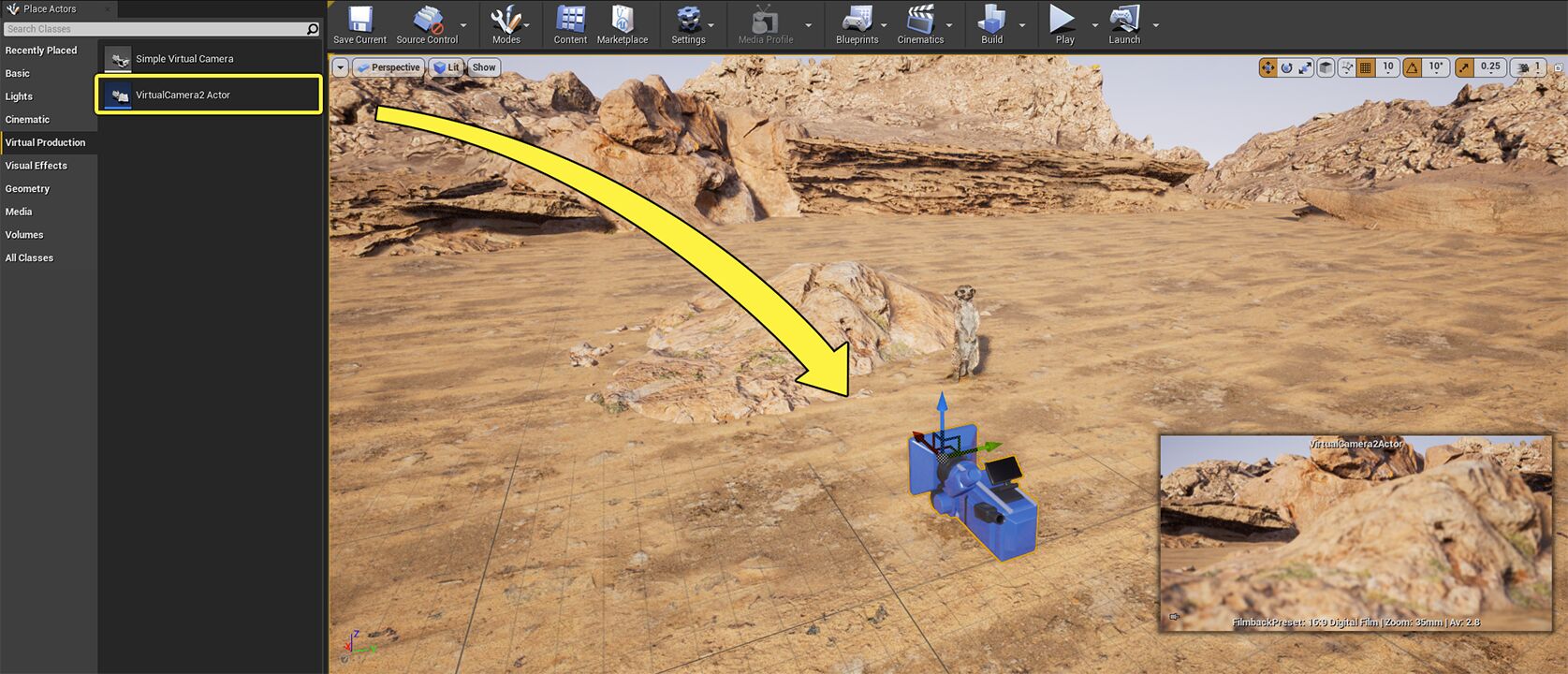1568x674 pixels.
Task: Select the Cinematic category
Action: point(28,120)
